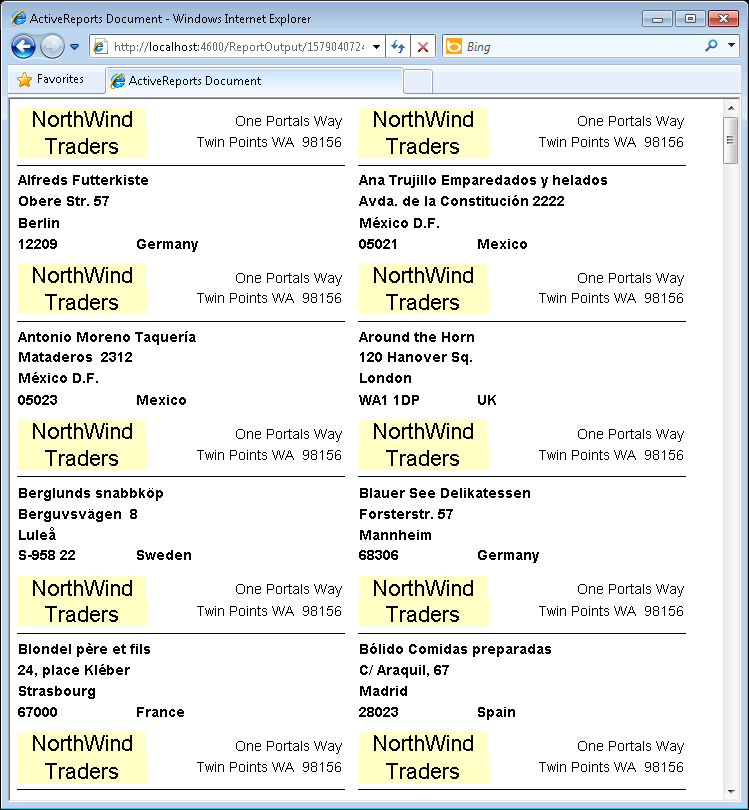Click postal code 68306
749x810 pixels.
[379, 555]
